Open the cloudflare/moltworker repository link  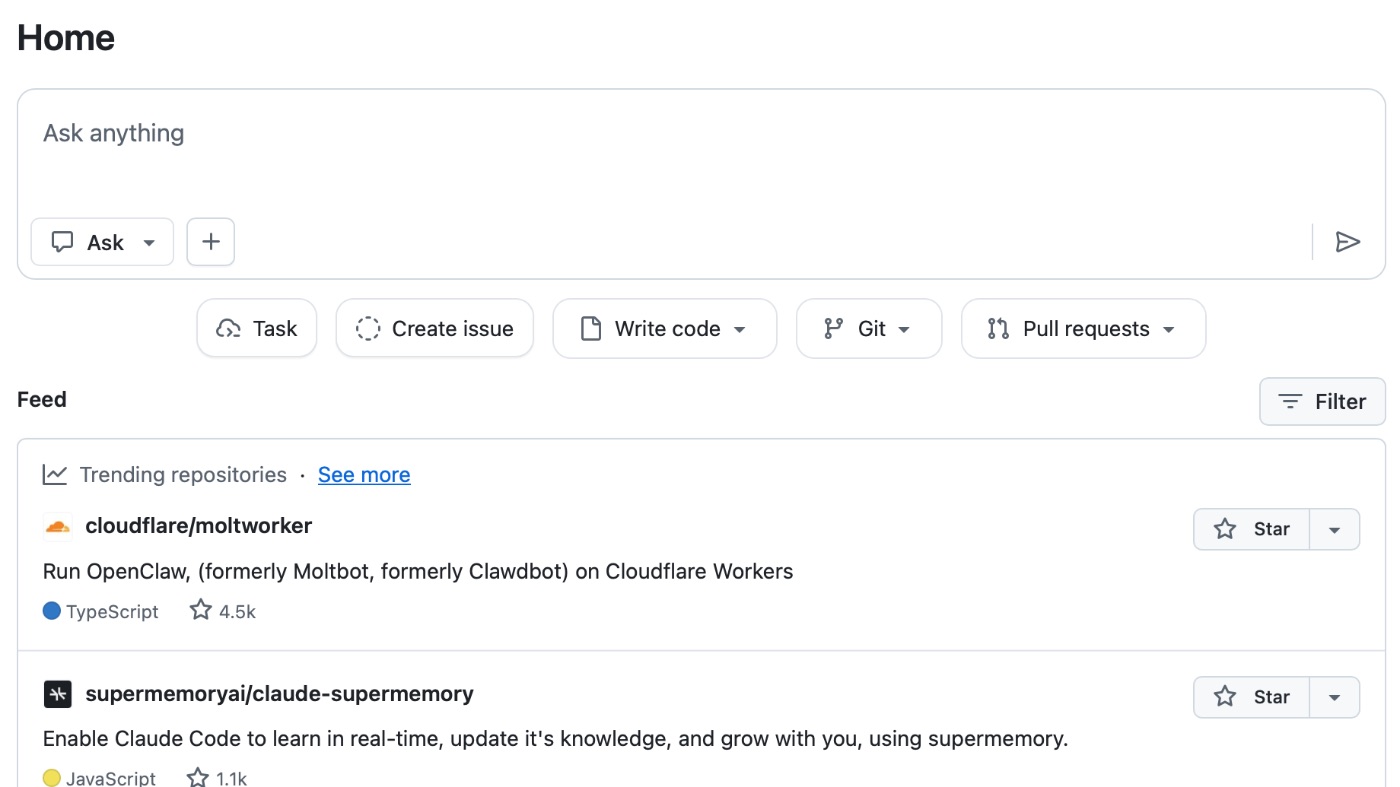coord(199,525)
